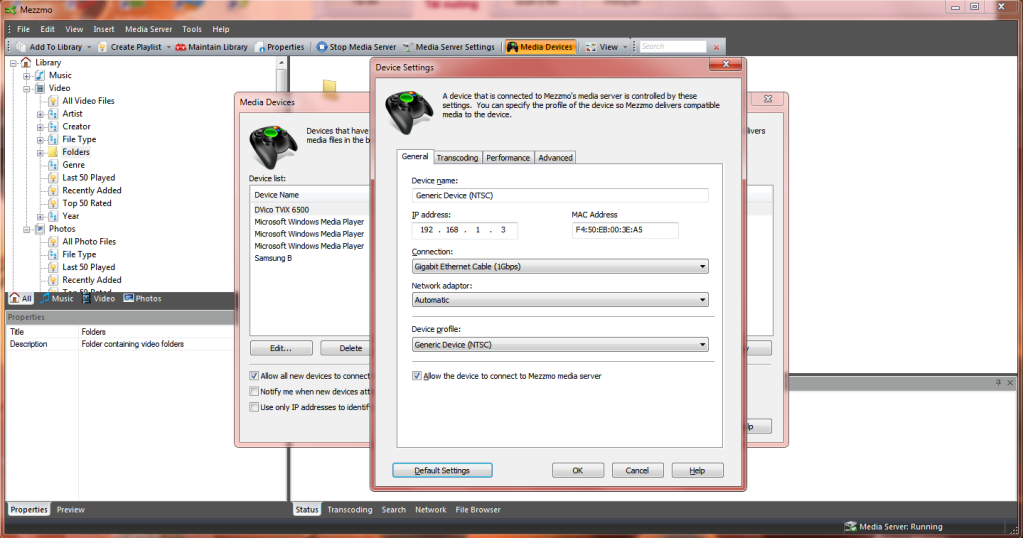Click the MAC Address field
The width and height of the screenshot is (1023, 538).
click(x=625, y=230)
